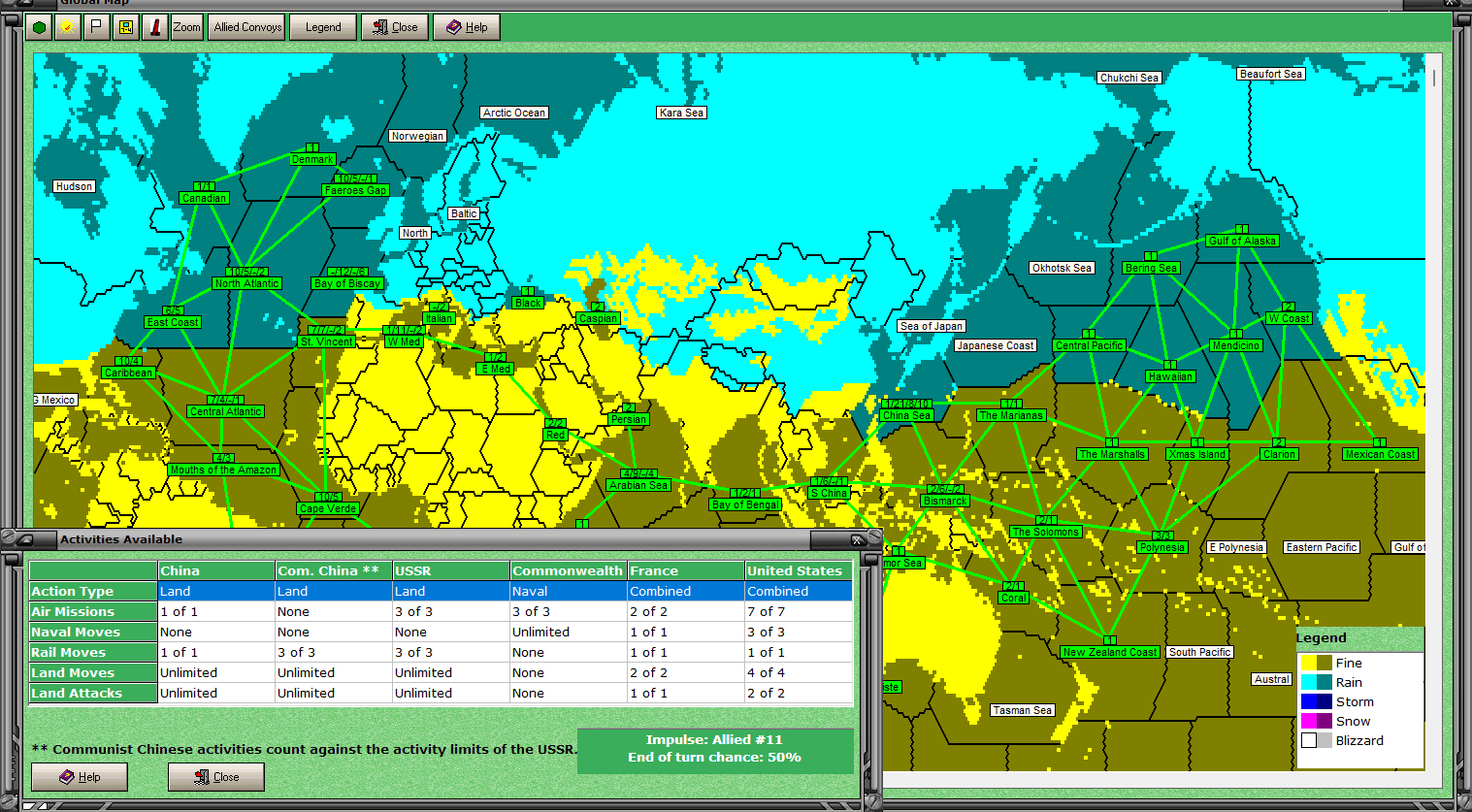
Task: Click Commonwealth 'Unlimited' naval moves cell
Action: [569, 632]
